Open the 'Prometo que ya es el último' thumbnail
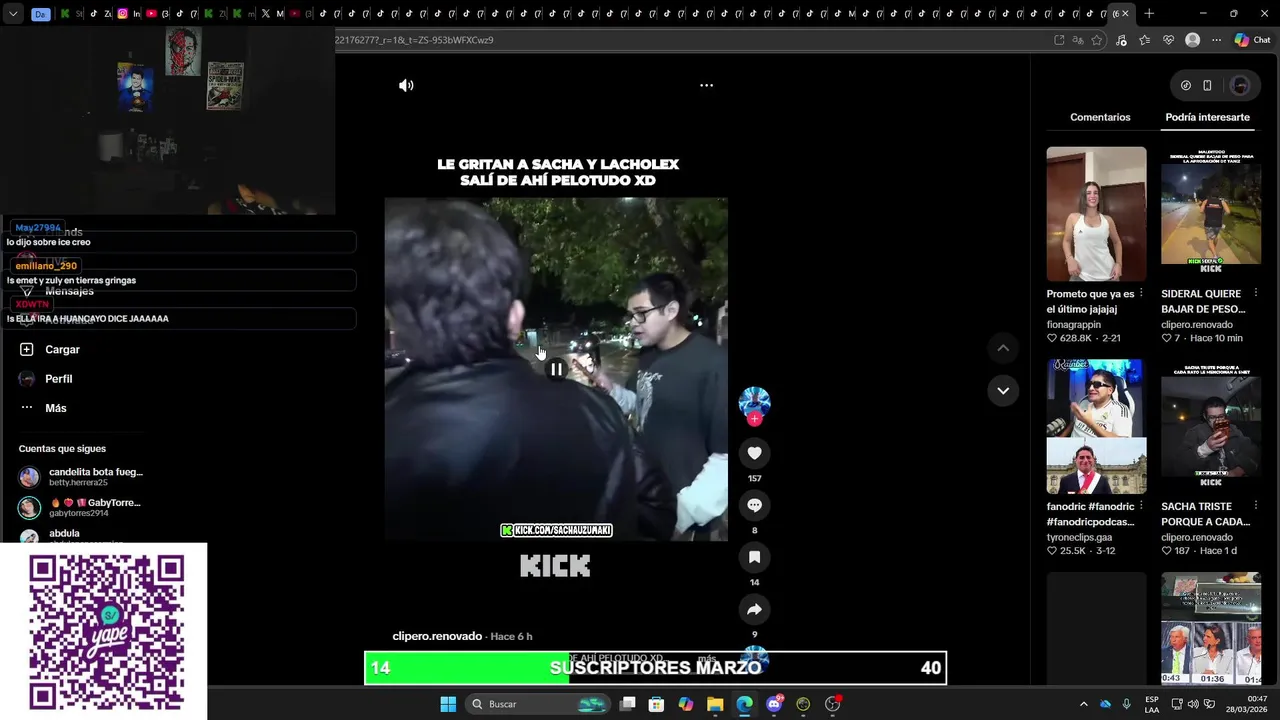Screen dimensions: 1280x720 coord(1096,214)
